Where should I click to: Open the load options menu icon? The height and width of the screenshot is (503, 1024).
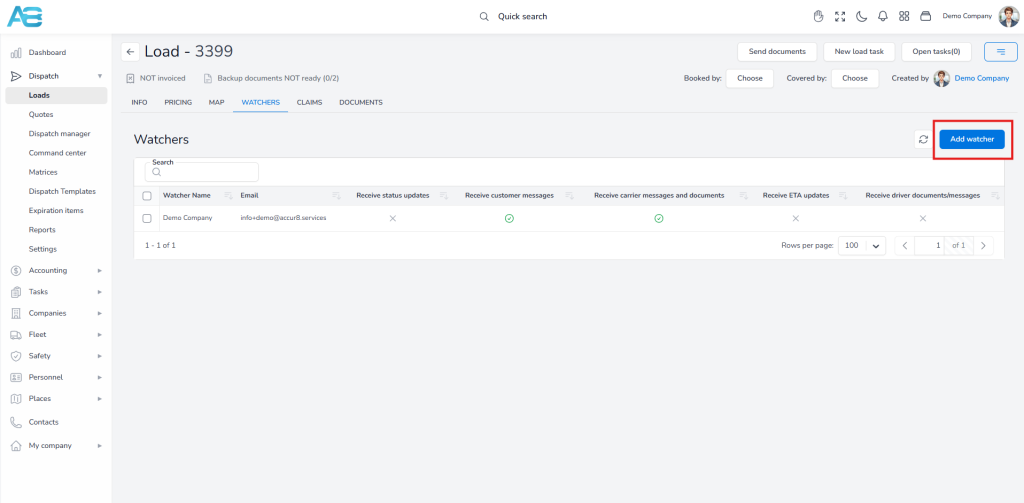[1000, 52]
